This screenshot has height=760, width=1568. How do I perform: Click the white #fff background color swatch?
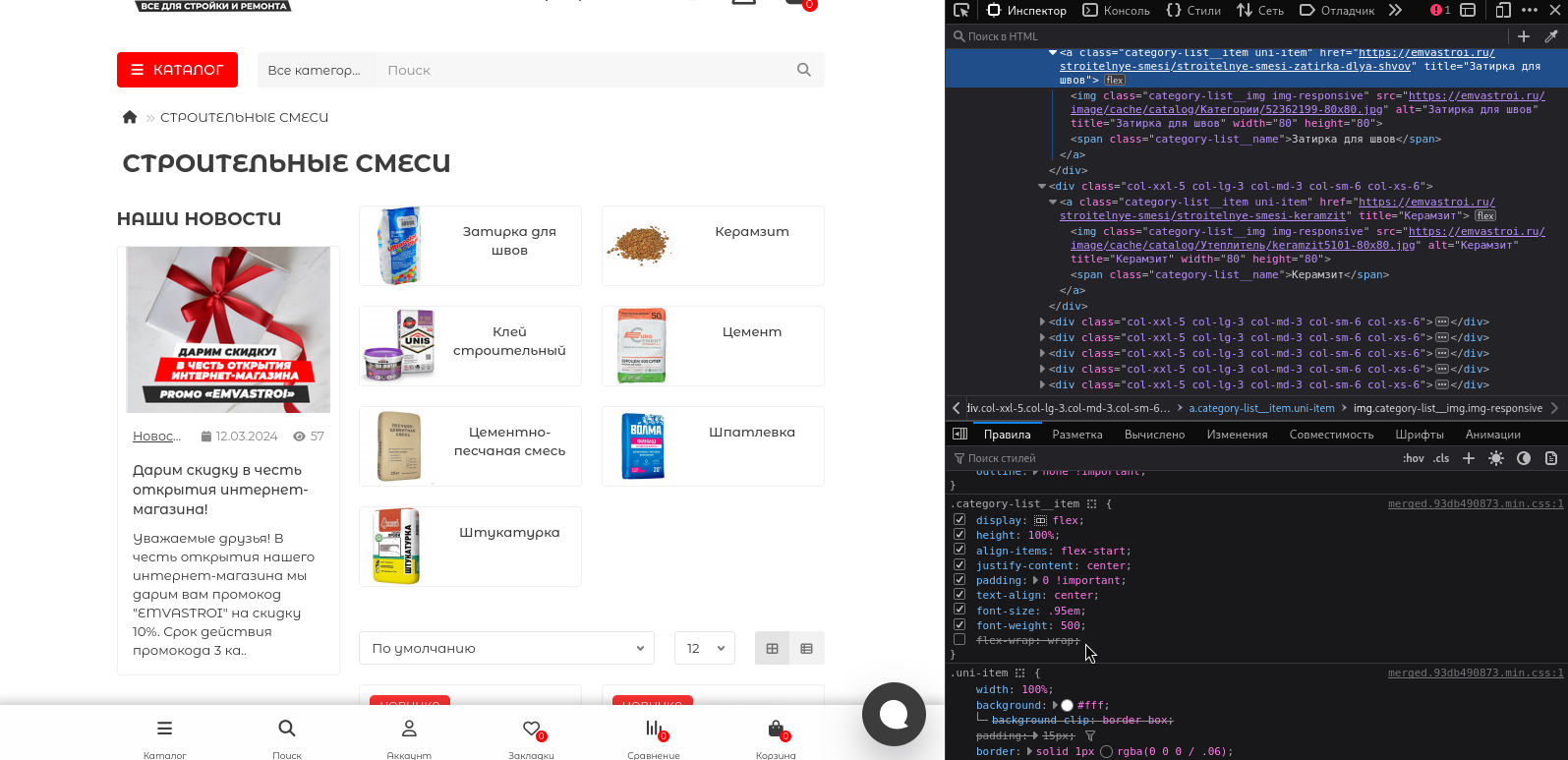1067,705
